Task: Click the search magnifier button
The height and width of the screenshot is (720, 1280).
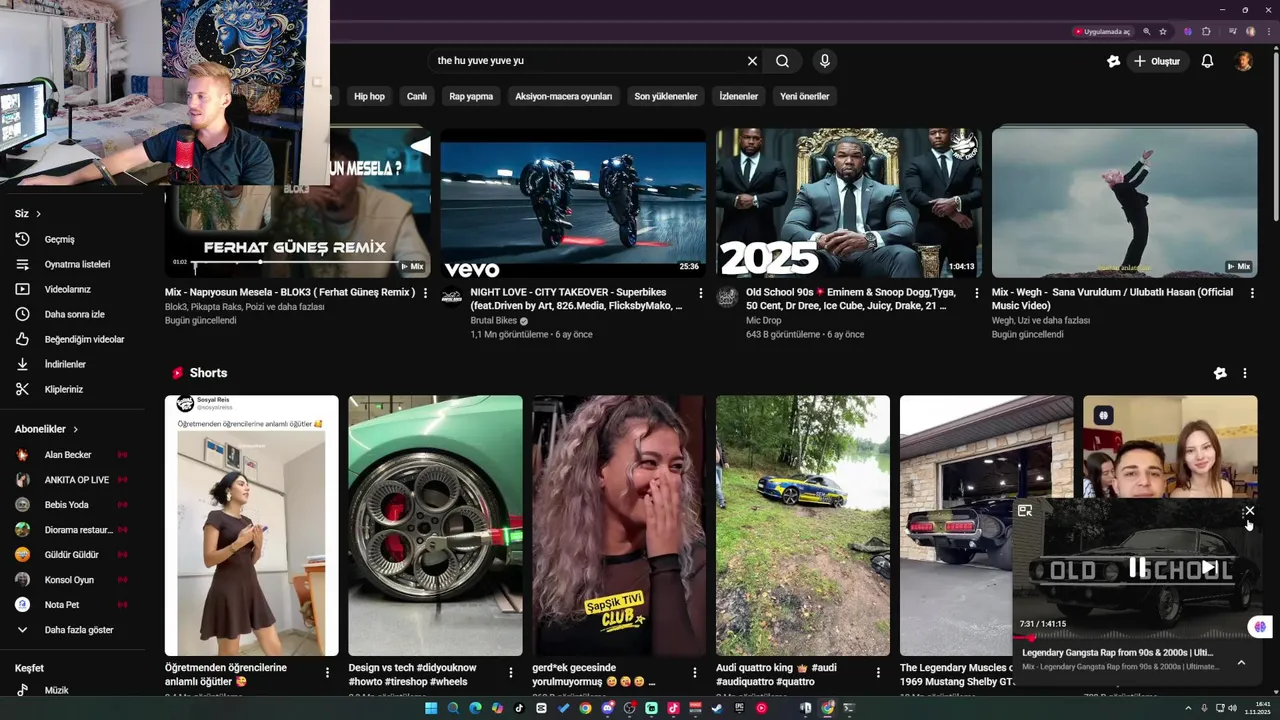Action: [x=782, y=61]
